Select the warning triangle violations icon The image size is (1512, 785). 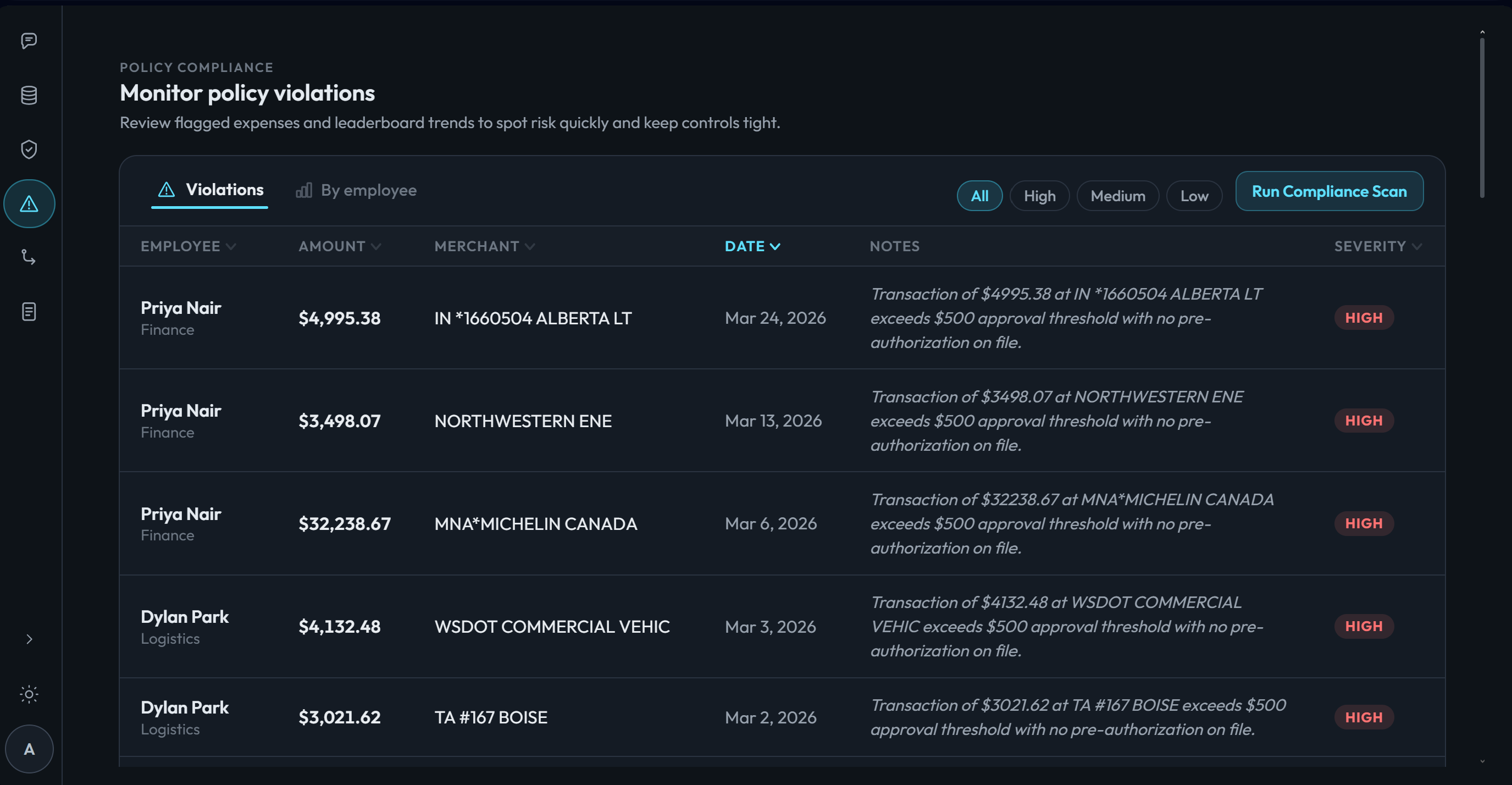pos(29,204)
